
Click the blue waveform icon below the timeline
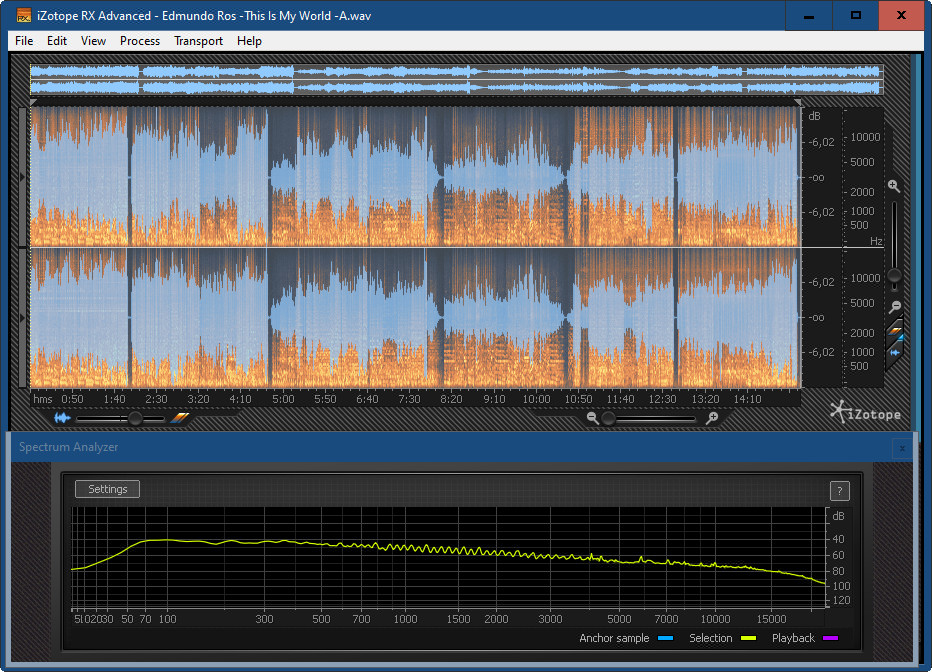pyautogui.click(x=63, y=418)
